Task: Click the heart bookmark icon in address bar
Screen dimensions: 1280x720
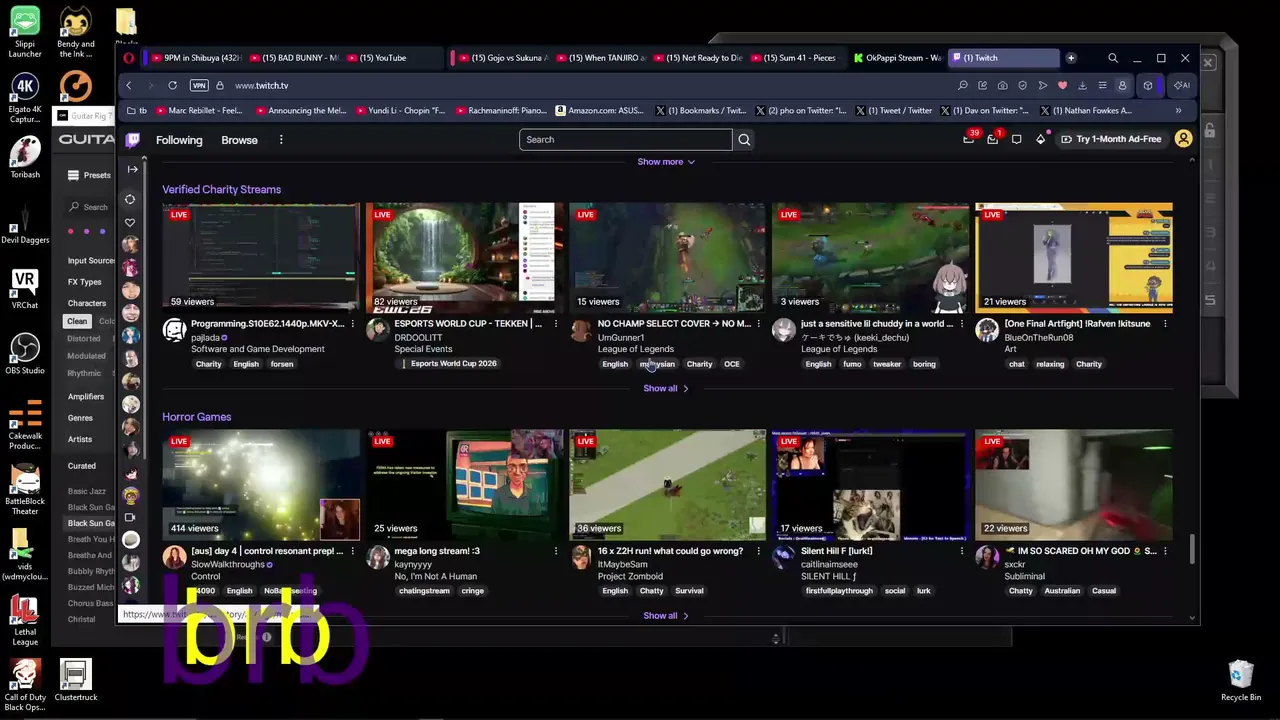Action: coord(1062,85)
